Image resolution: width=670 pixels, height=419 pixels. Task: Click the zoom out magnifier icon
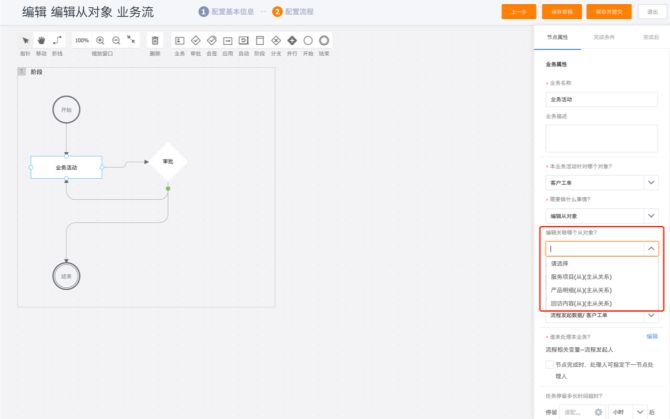click(117, 40)
